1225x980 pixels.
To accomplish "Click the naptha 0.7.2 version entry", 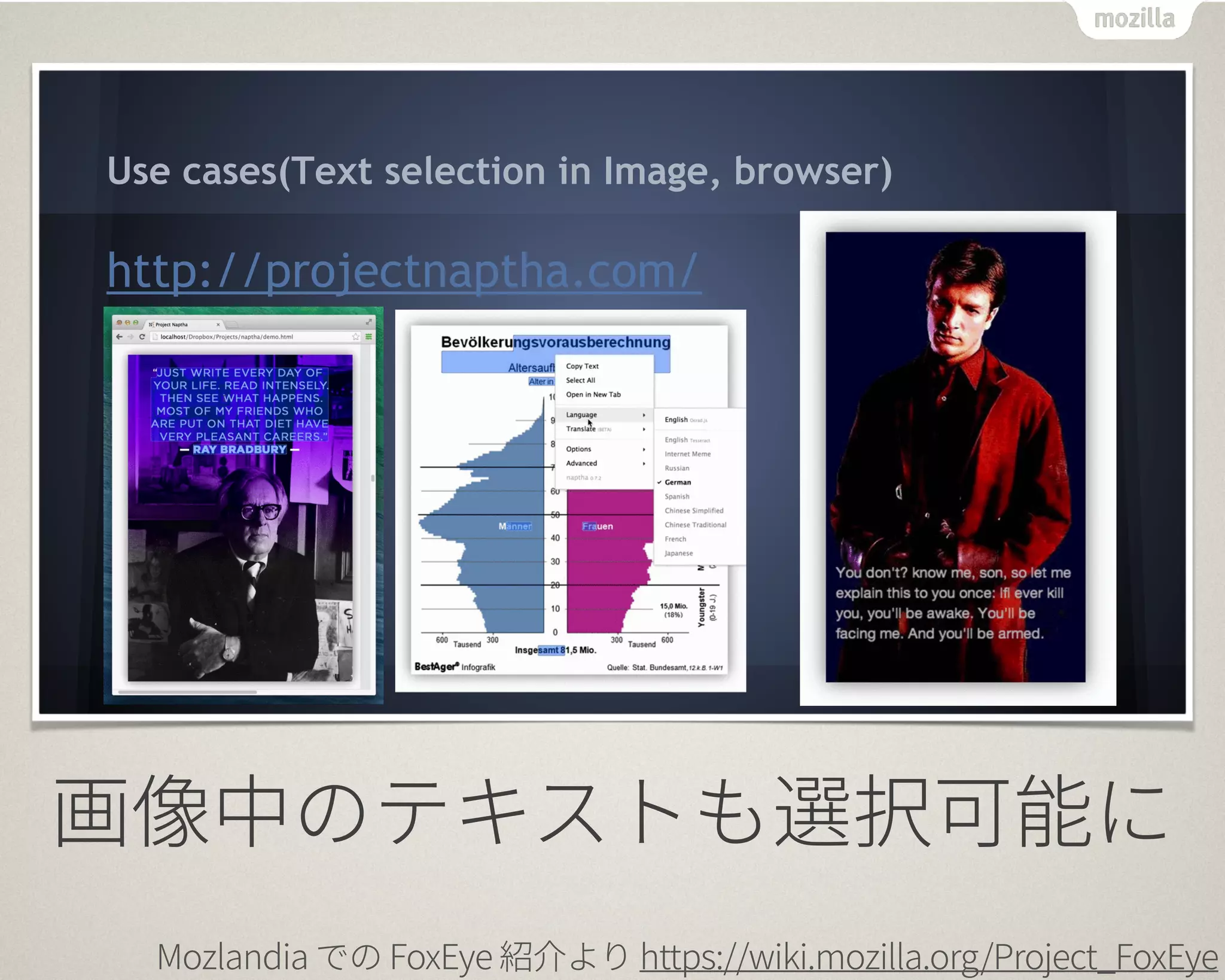I will tap(584, 478).
